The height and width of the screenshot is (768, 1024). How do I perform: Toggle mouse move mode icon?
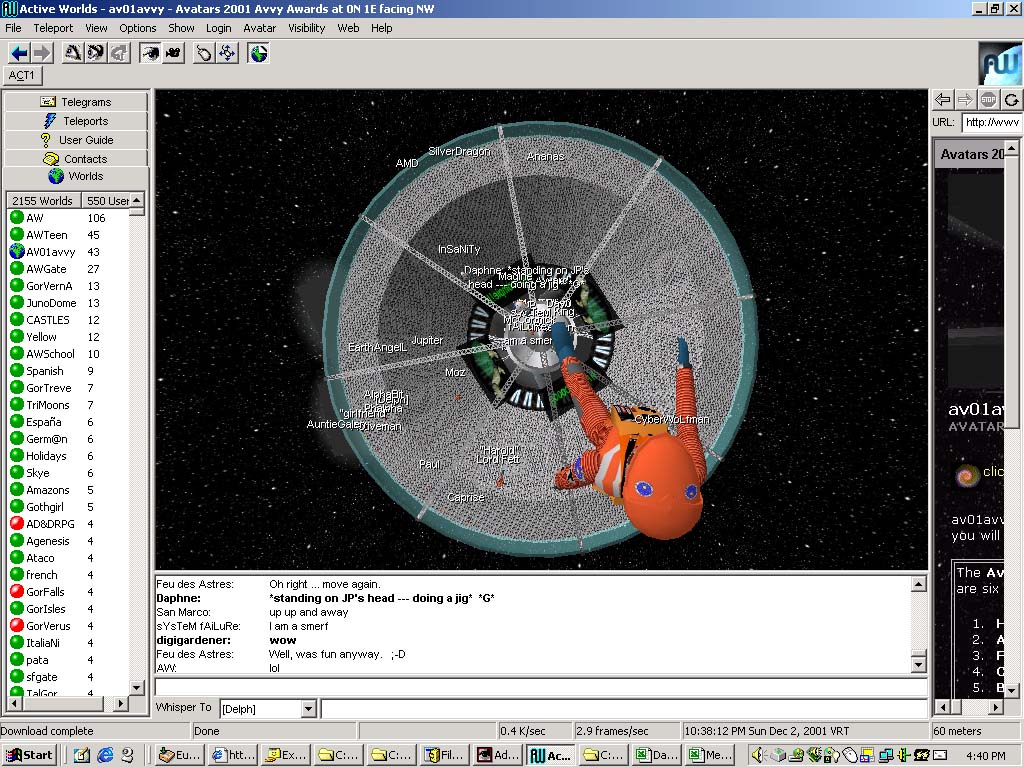click(205, 53)
